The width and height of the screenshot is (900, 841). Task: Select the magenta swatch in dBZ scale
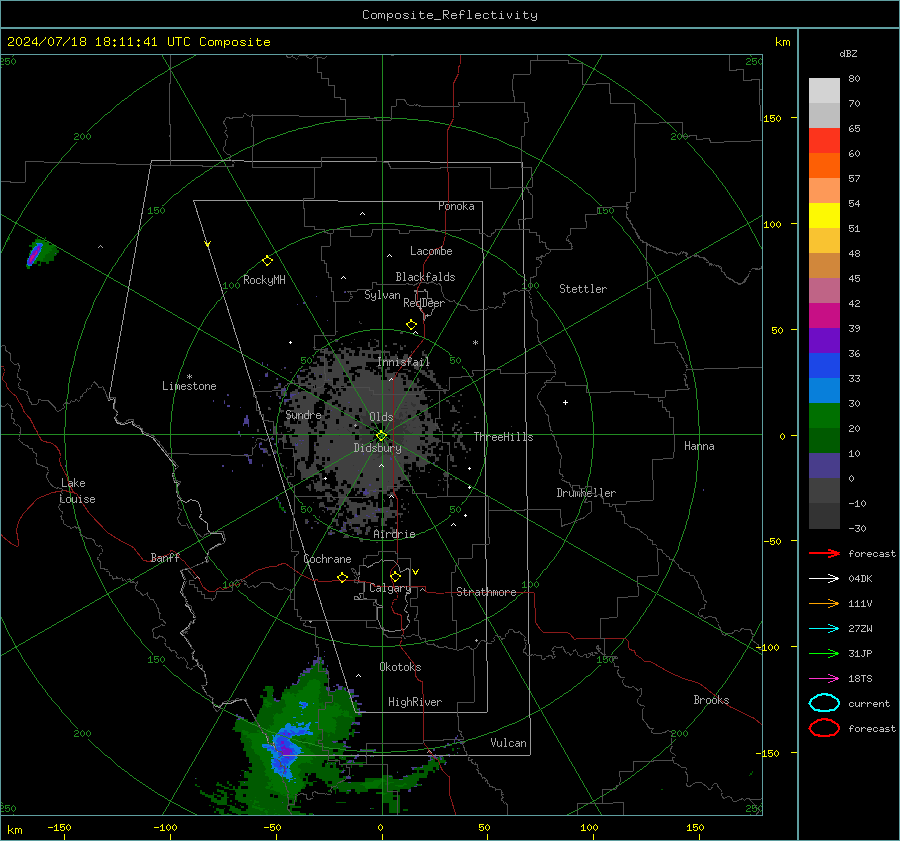(824, 315)
